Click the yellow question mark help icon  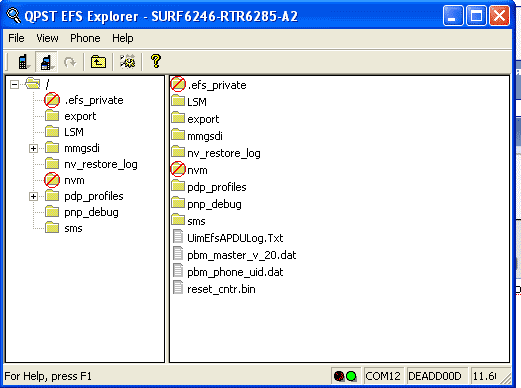(156, 61)
